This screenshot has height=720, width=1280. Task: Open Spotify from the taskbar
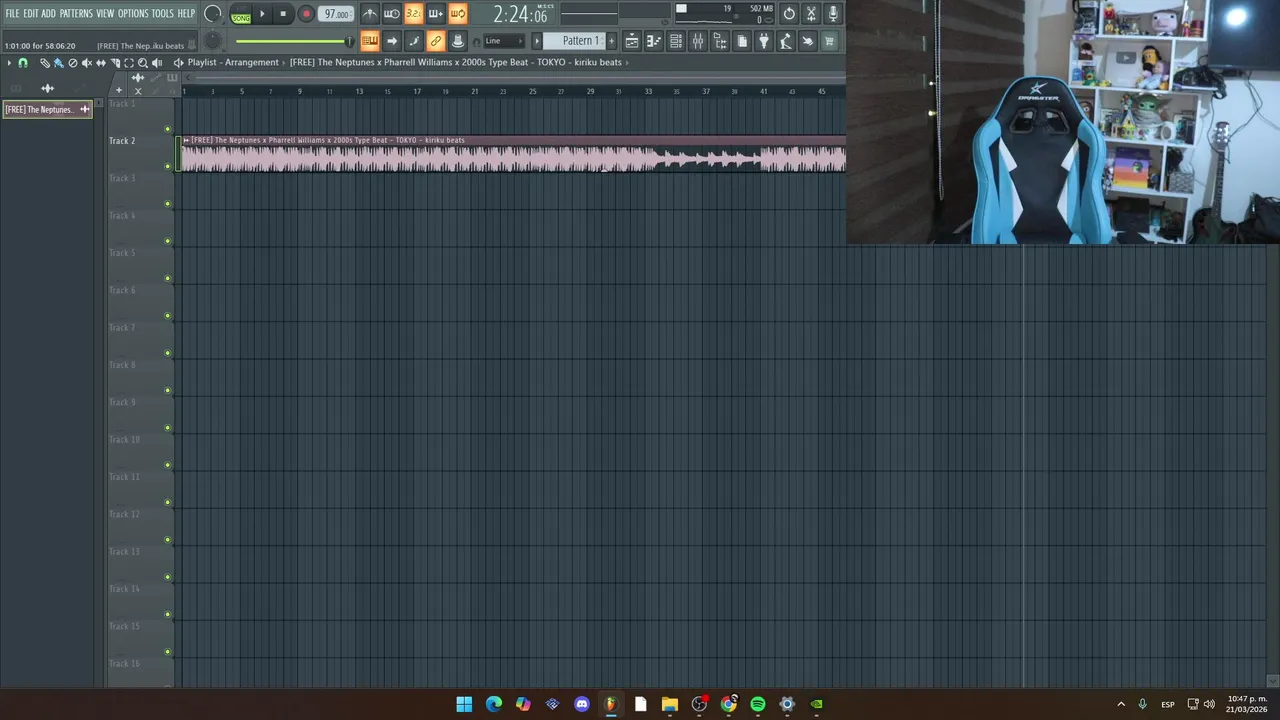point(758,704)
